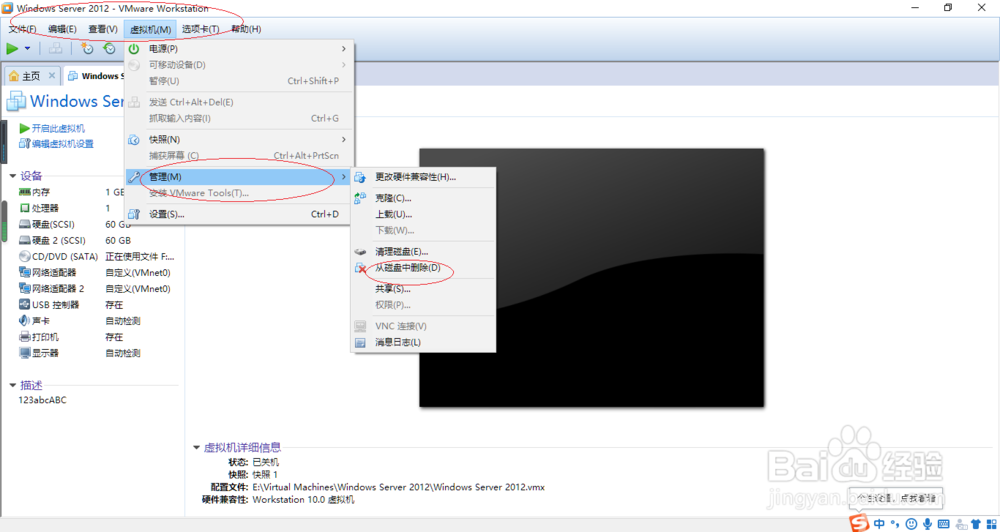Choose 上载(U)... in the submenu

423,214
